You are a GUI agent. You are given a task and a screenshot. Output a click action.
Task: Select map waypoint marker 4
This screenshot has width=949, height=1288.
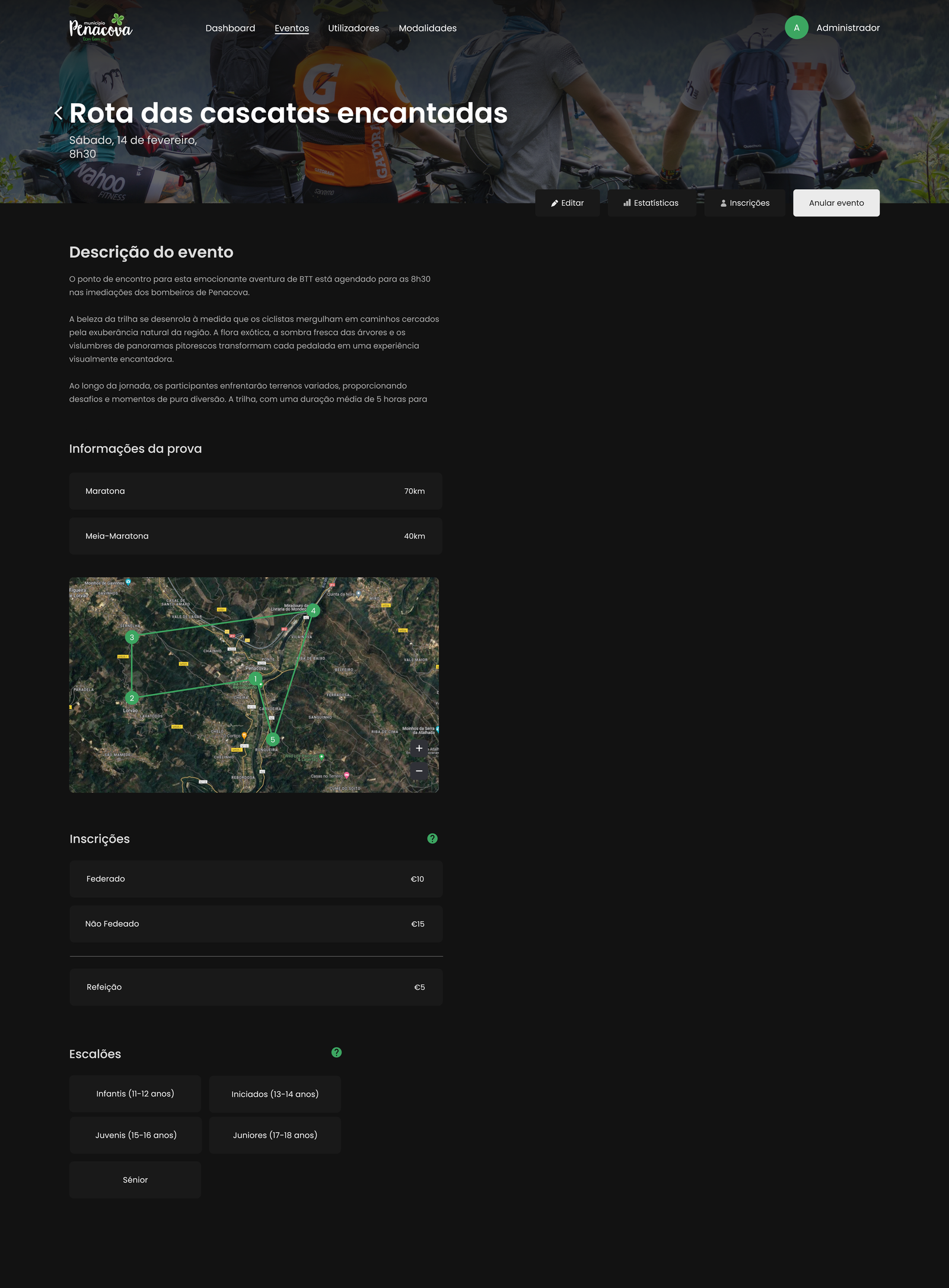coord(313,611)
